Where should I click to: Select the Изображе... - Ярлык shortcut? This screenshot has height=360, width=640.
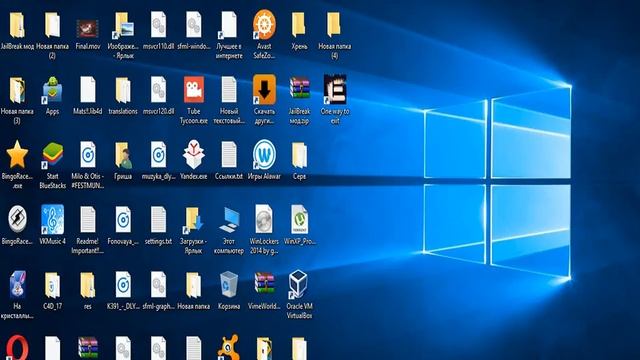(x=123, y=25)
